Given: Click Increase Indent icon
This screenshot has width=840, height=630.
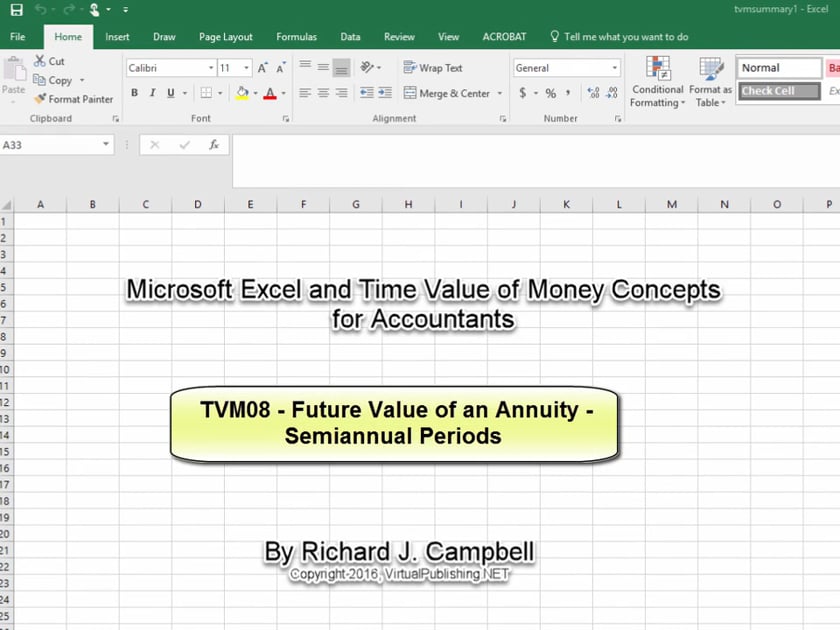Looking at the screenshot, I should tap(385, 93).
